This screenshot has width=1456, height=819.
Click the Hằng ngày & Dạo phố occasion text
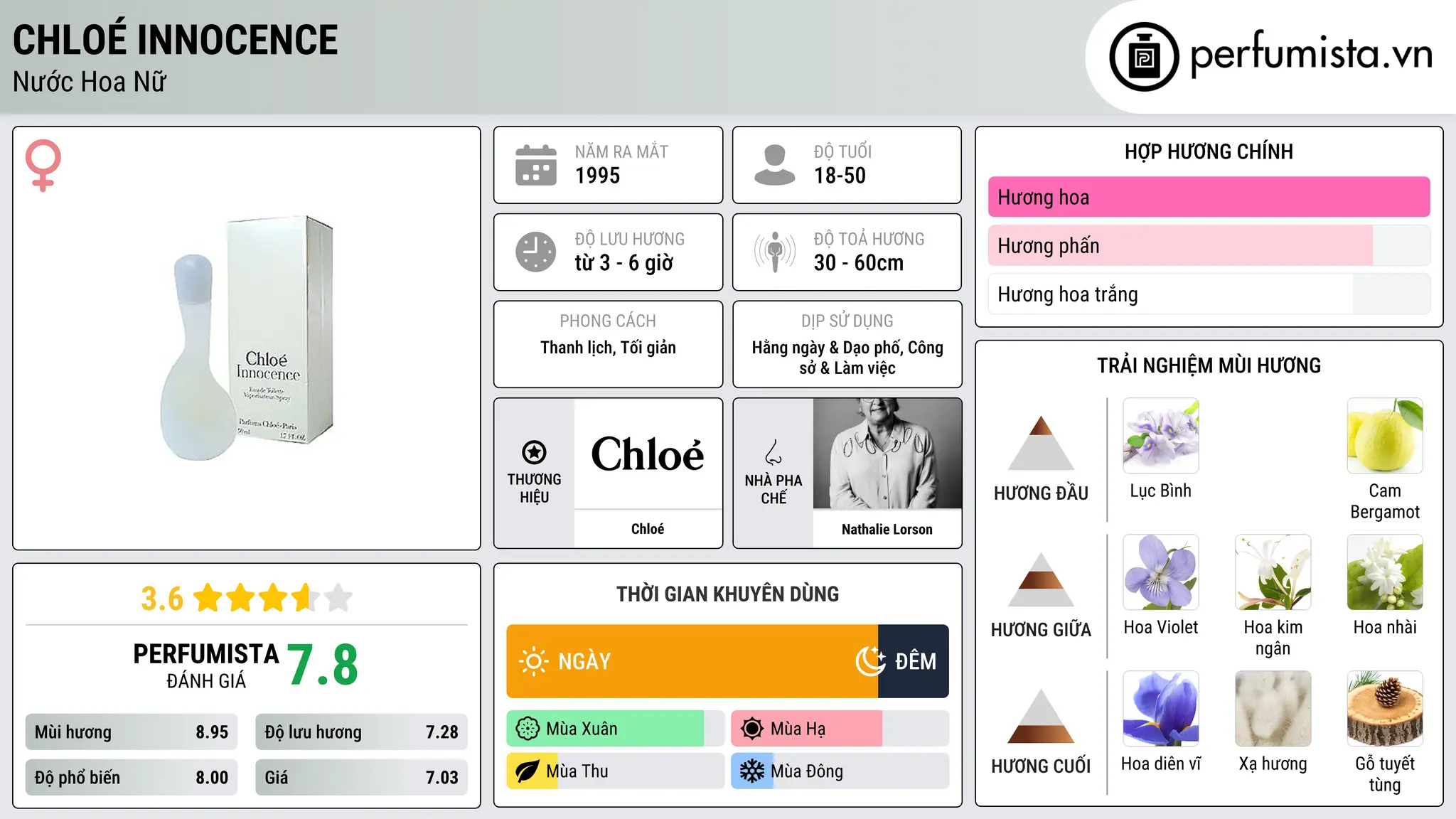pyautogui.click(x=847, y=358)
